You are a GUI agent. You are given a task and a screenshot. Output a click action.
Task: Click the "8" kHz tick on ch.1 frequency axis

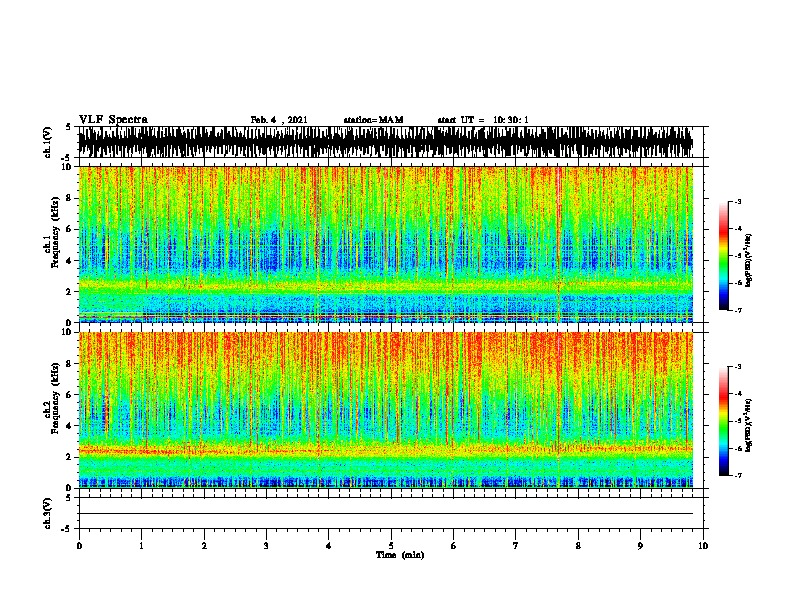point(70,198)
